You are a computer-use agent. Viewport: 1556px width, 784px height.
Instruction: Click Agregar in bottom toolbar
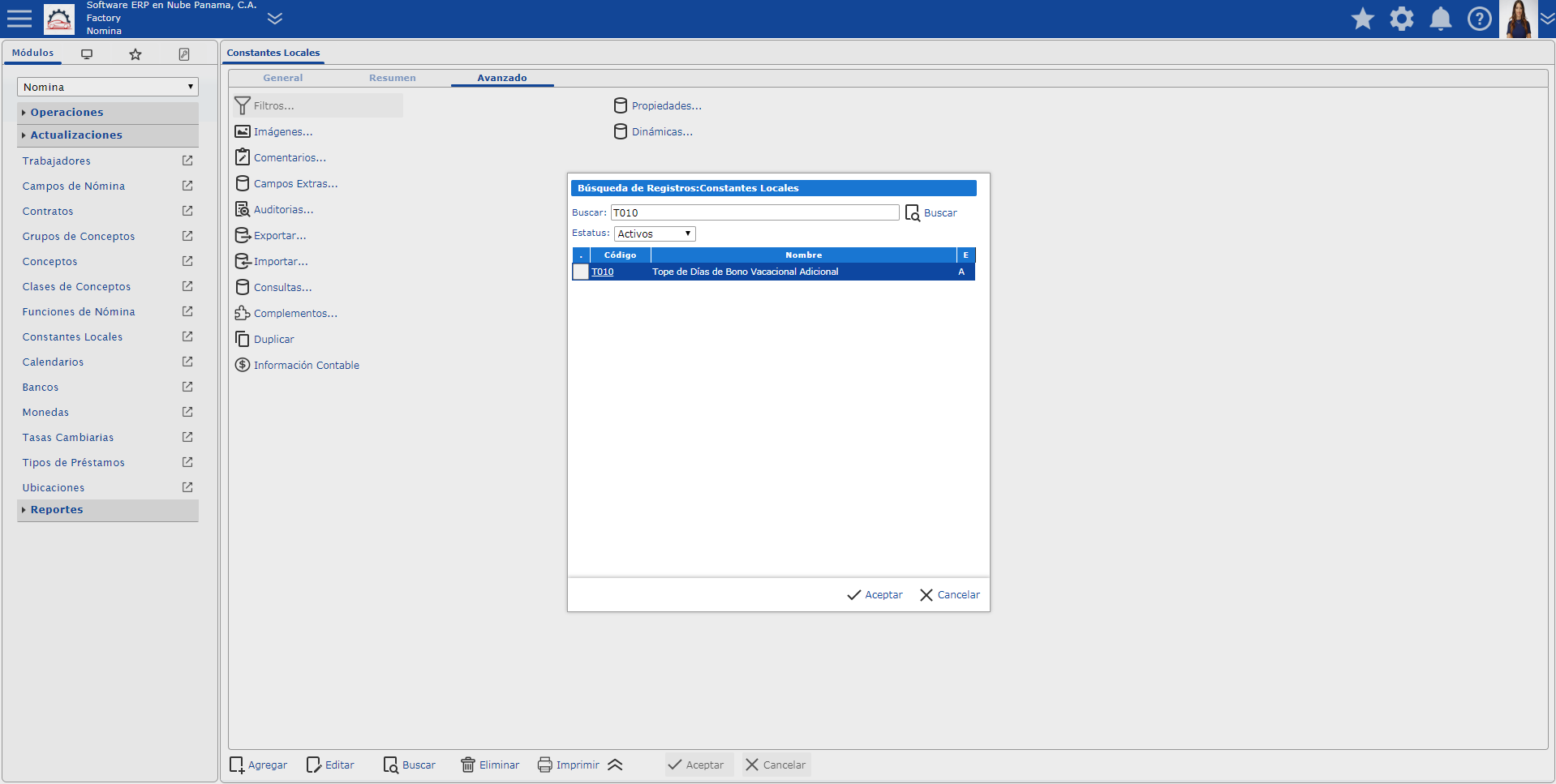[x=259, y=765]
